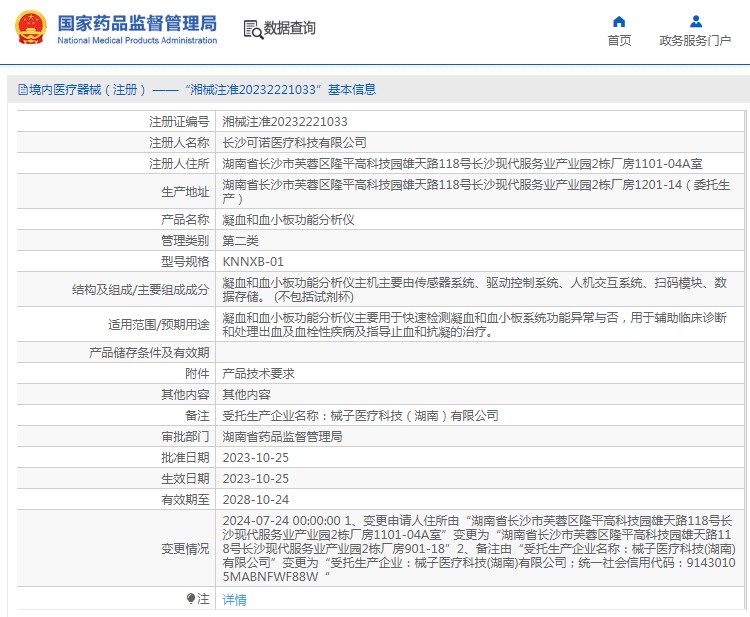Click the 产品储存条件及有效期 label
The width and height of the screenshot is (750, 617).
coord(149,353)
